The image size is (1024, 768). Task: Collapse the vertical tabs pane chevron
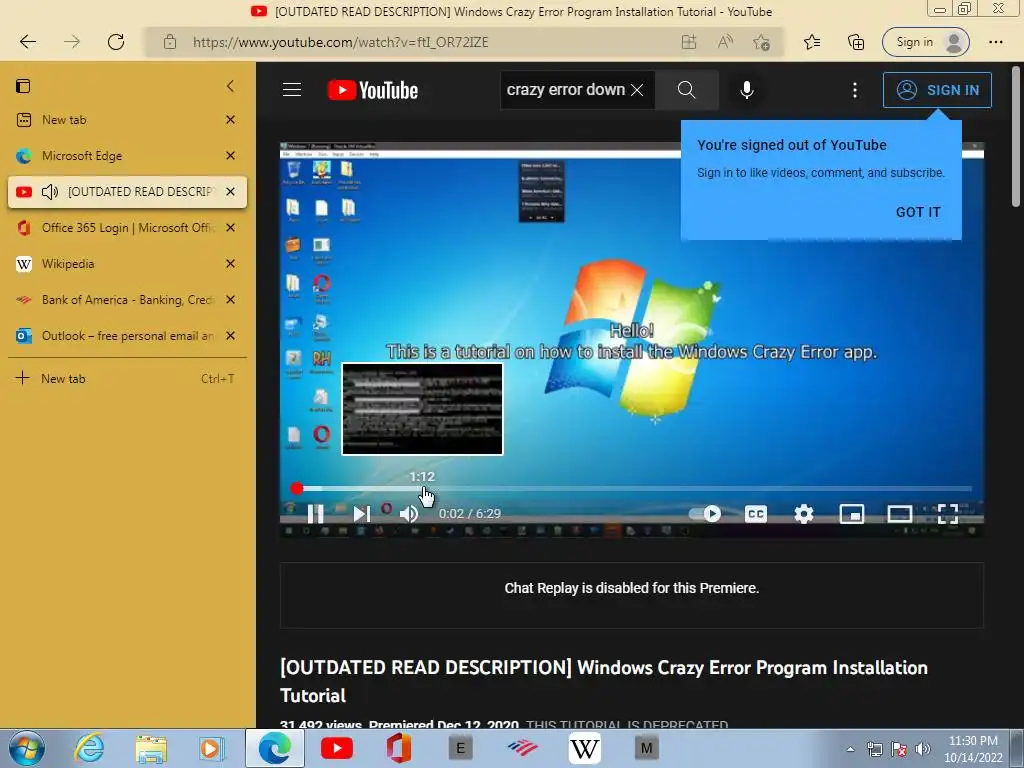(x=230, y=86)
